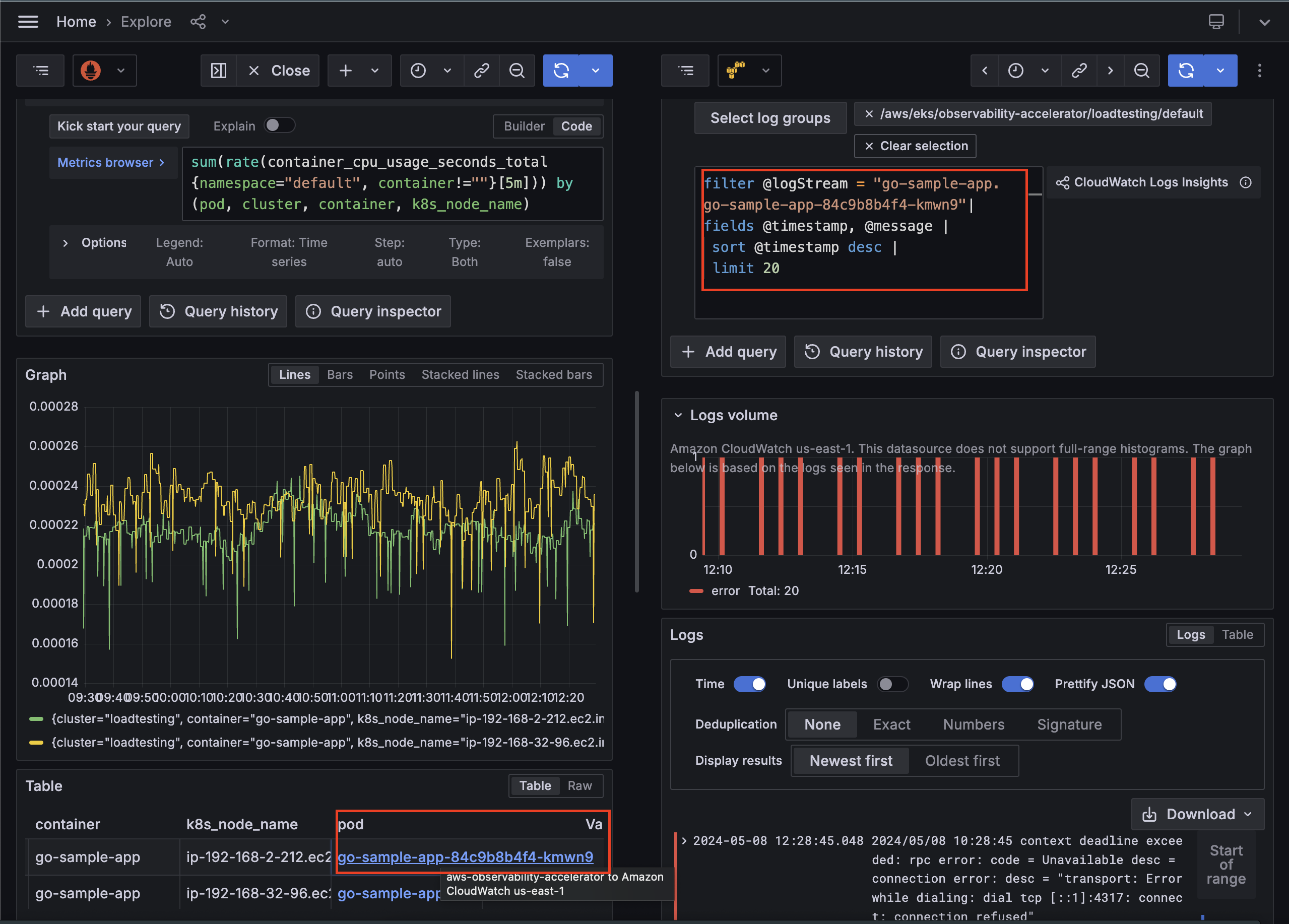Open the three-dot menu in right pane

click(x=1259, y=71)
